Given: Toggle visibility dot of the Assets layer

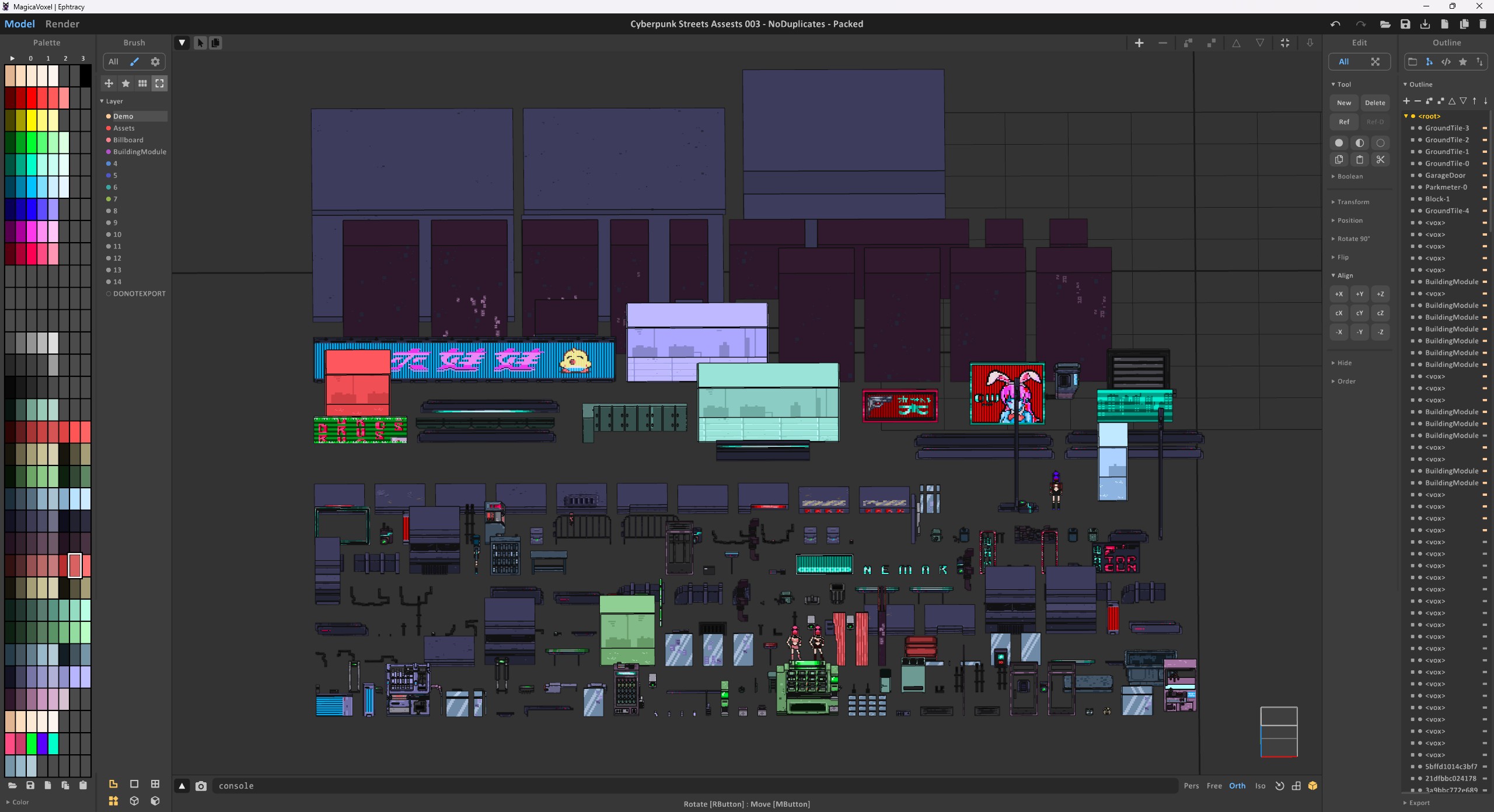Looking at the screenshot, I should point(109,128).
